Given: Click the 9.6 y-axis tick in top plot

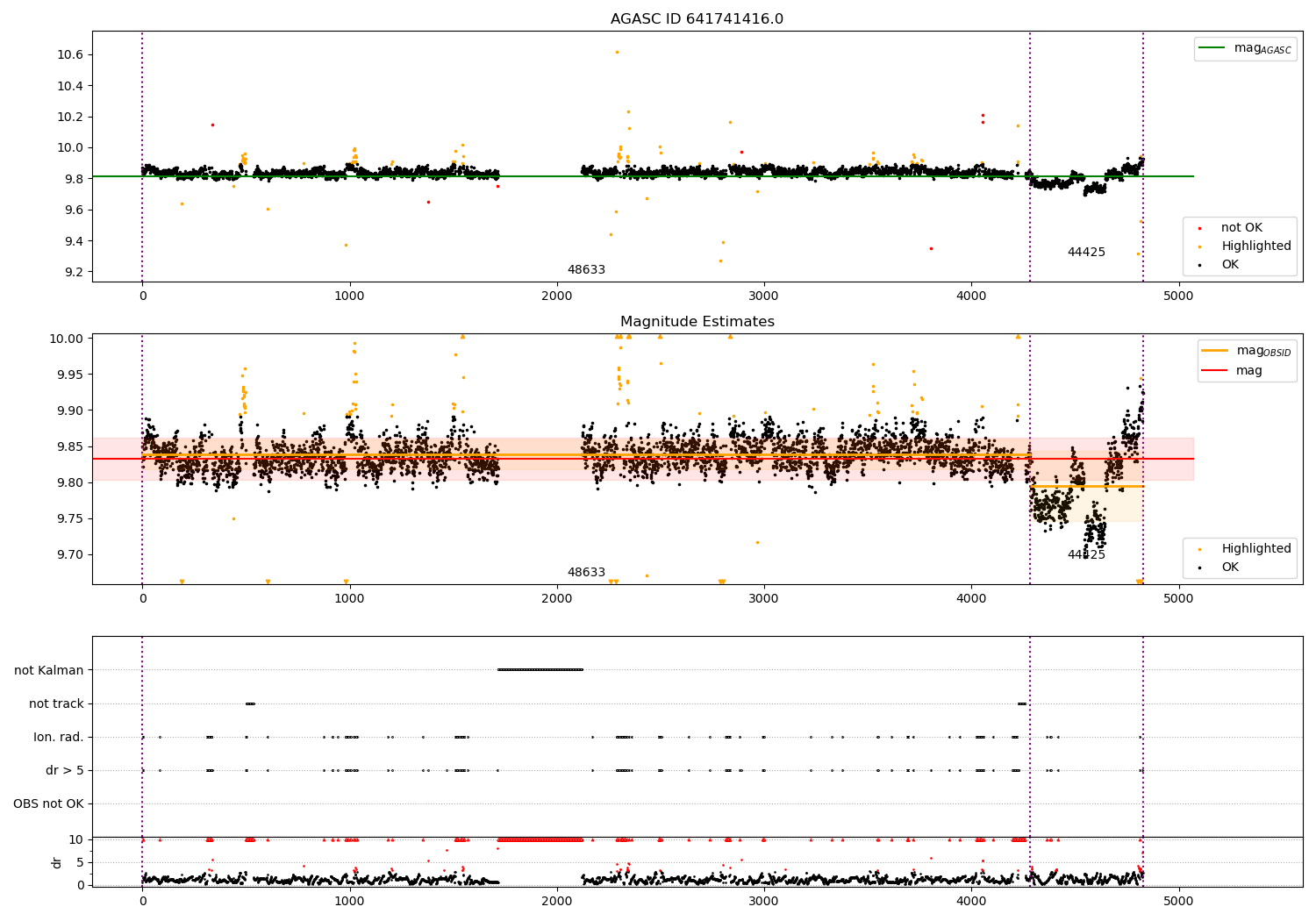Looking at the screenshot, I should [74, 211].
